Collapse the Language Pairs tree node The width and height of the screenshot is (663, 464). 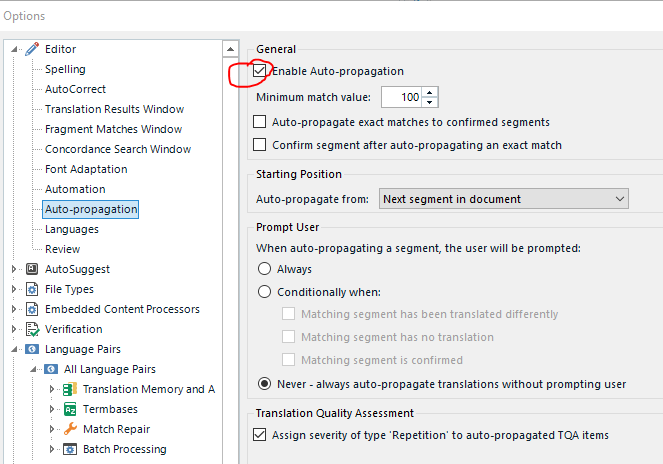(x=14, y=349)
